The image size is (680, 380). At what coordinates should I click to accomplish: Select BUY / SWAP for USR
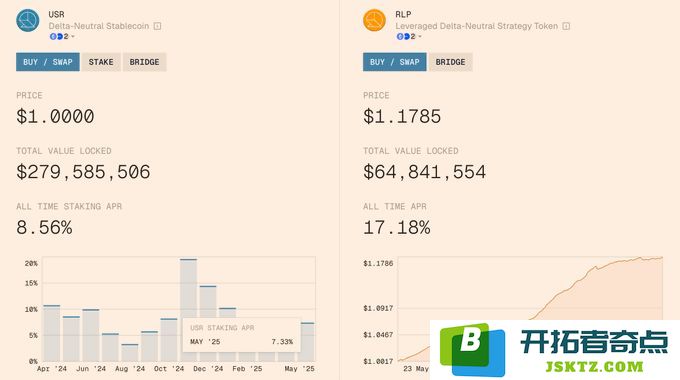tap(48, 62)
